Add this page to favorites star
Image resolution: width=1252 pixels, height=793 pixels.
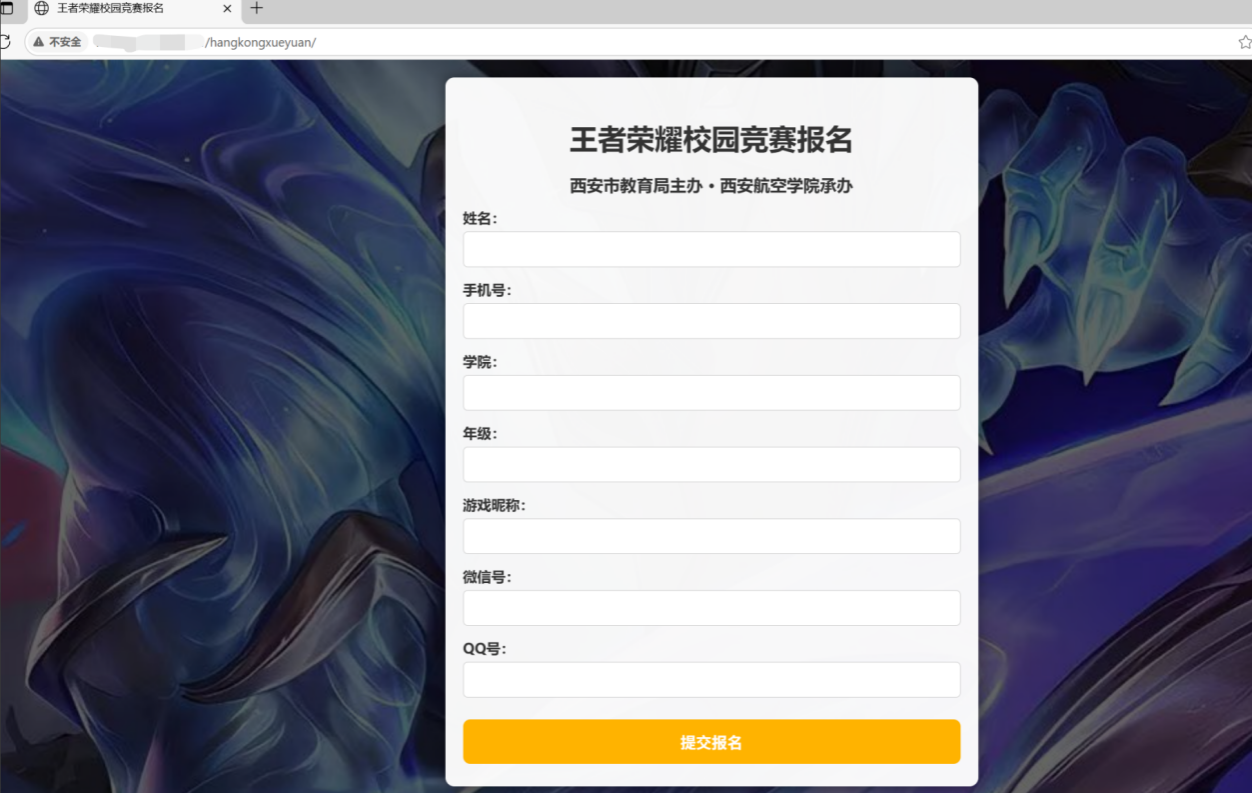pyautogui.click(x=1244, y=42)
